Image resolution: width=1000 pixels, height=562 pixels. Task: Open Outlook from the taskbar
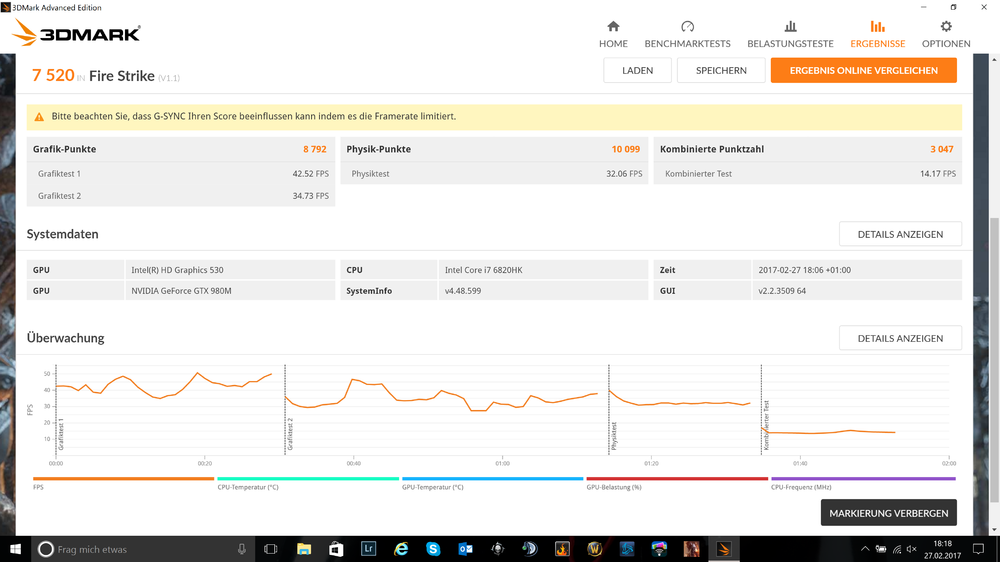[x=465, y=549]
